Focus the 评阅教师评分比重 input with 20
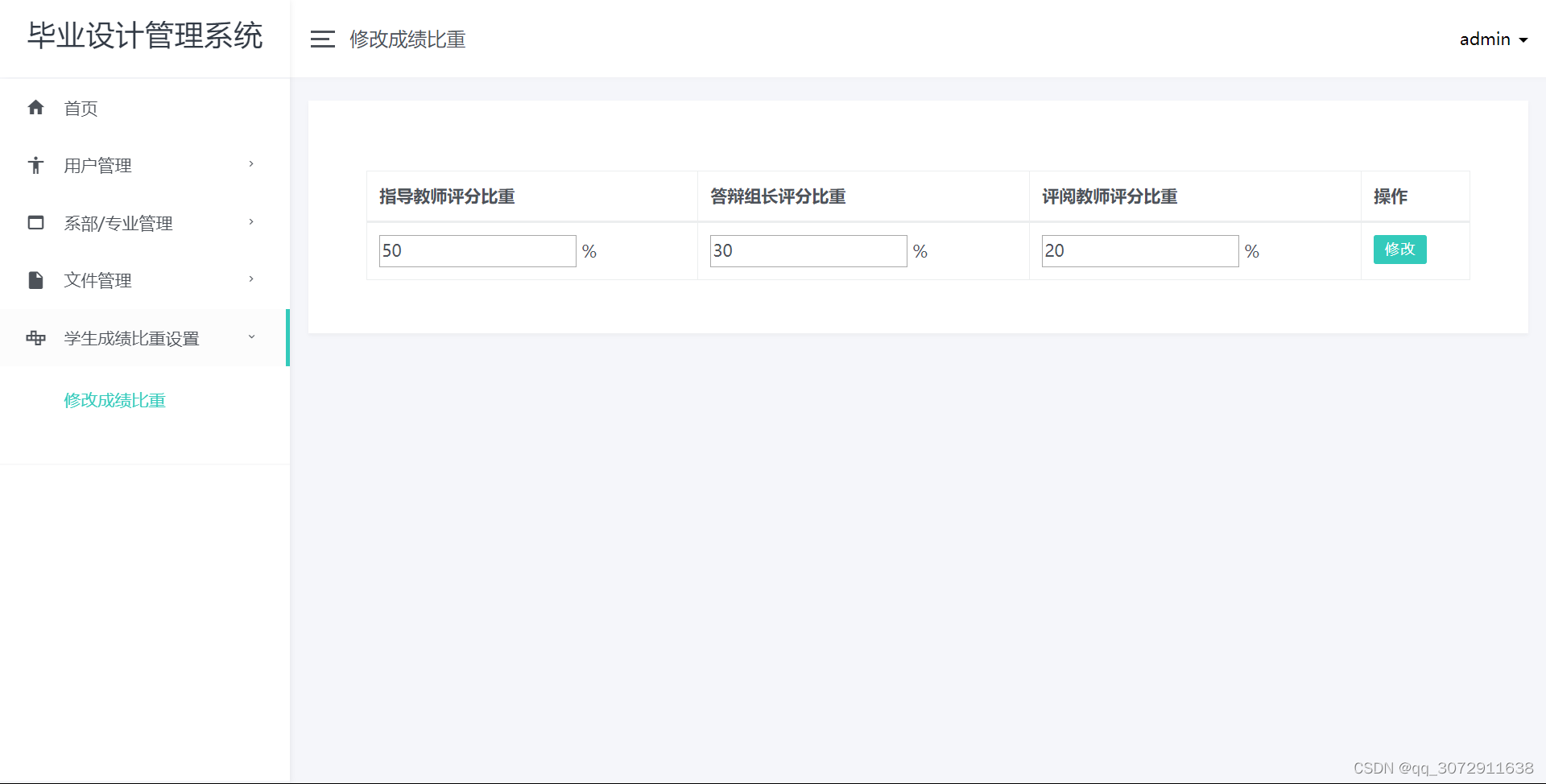 1140,251
